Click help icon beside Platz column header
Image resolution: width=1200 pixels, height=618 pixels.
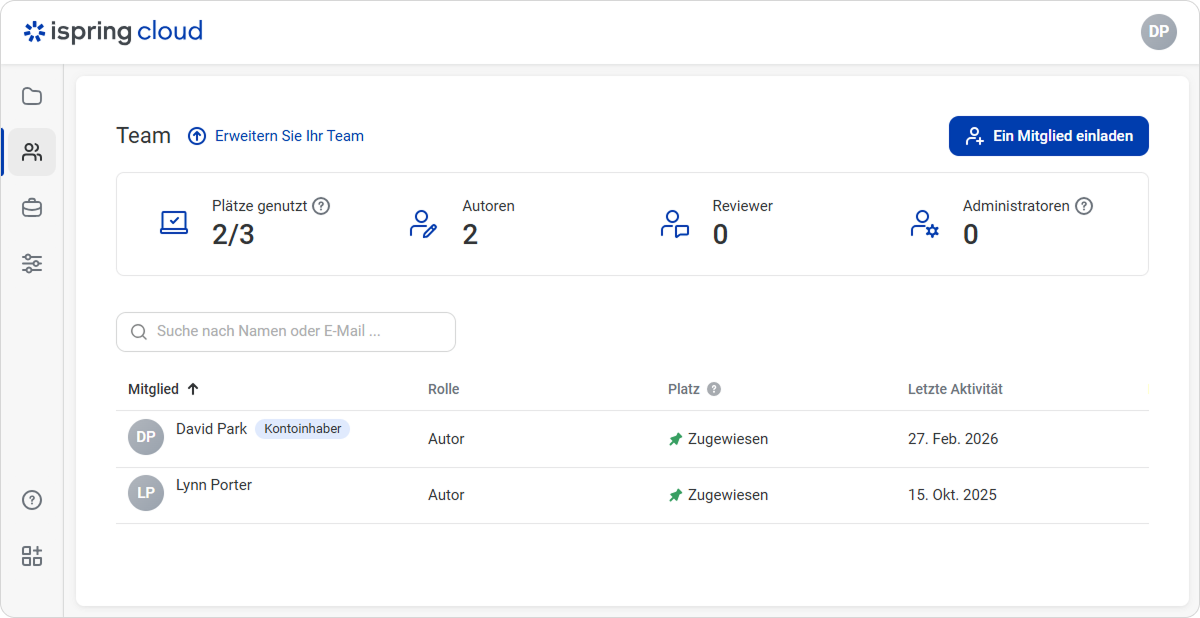tap(714, 389)
